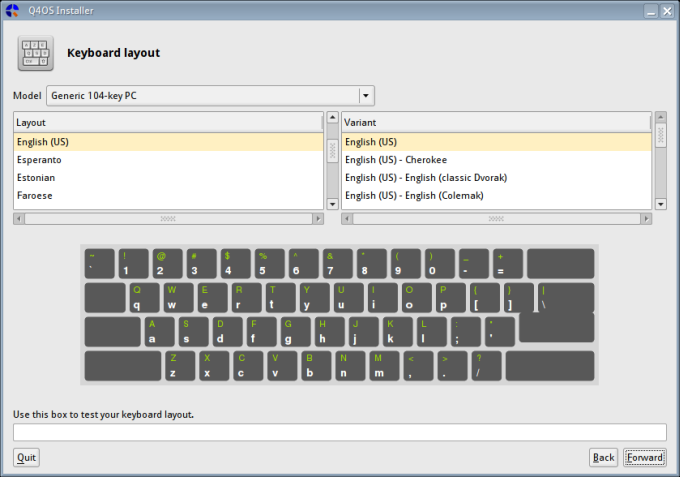
Task: Click the Q4OS logo in title bar
Action: pos(12,10)
